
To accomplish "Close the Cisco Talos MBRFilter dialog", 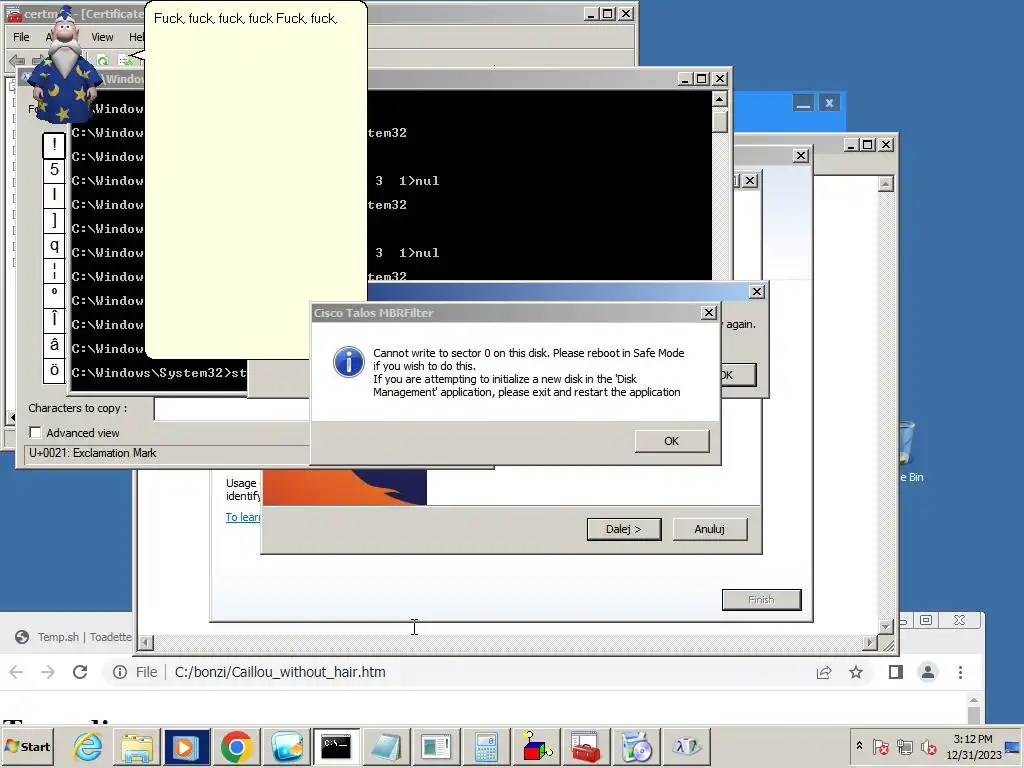I will [x=709, y=313].
